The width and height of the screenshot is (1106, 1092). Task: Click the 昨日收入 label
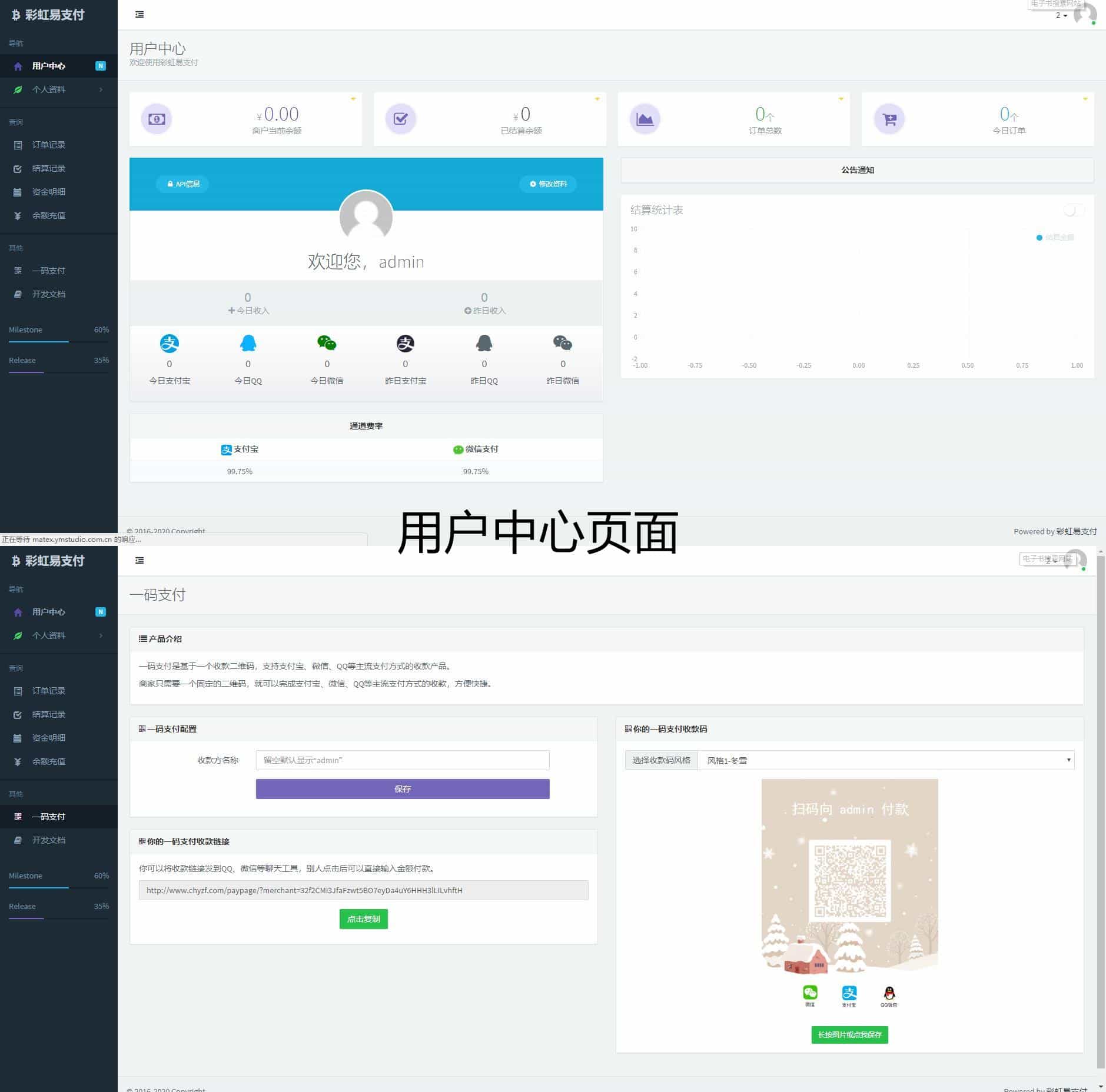[x=485, y=311]
